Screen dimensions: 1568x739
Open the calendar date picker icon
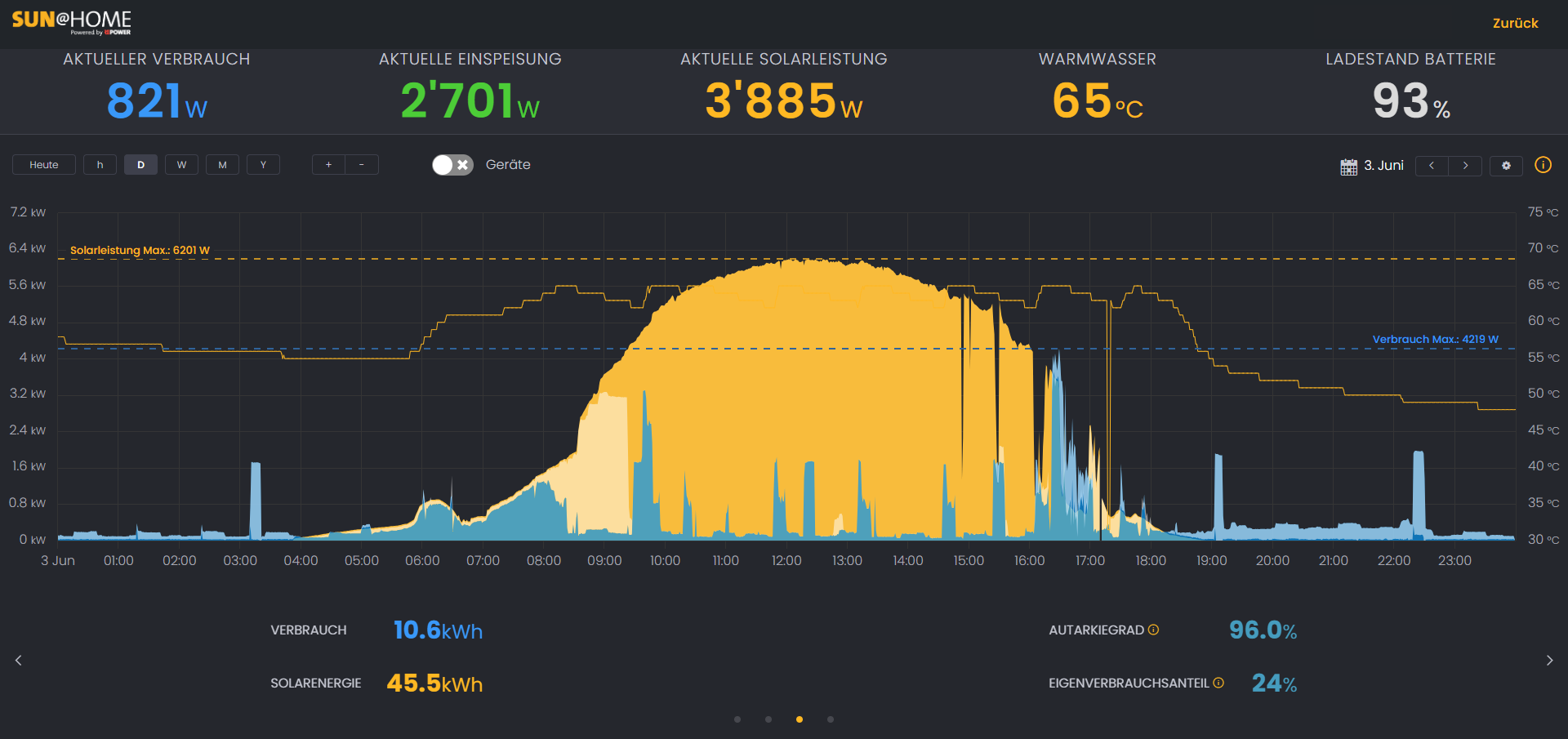coord(1348,166)
